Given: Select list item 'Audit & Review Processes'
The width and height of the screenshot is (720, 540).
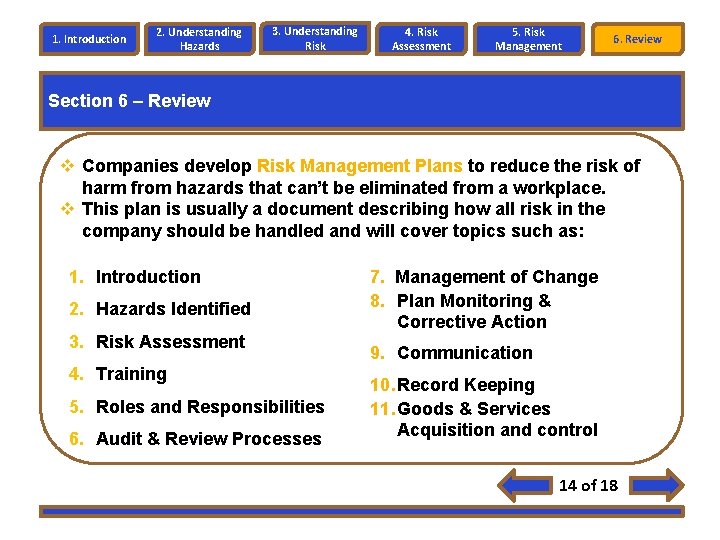Looking at the screenshot, I should pyautogui.click(x=208, y=439).
